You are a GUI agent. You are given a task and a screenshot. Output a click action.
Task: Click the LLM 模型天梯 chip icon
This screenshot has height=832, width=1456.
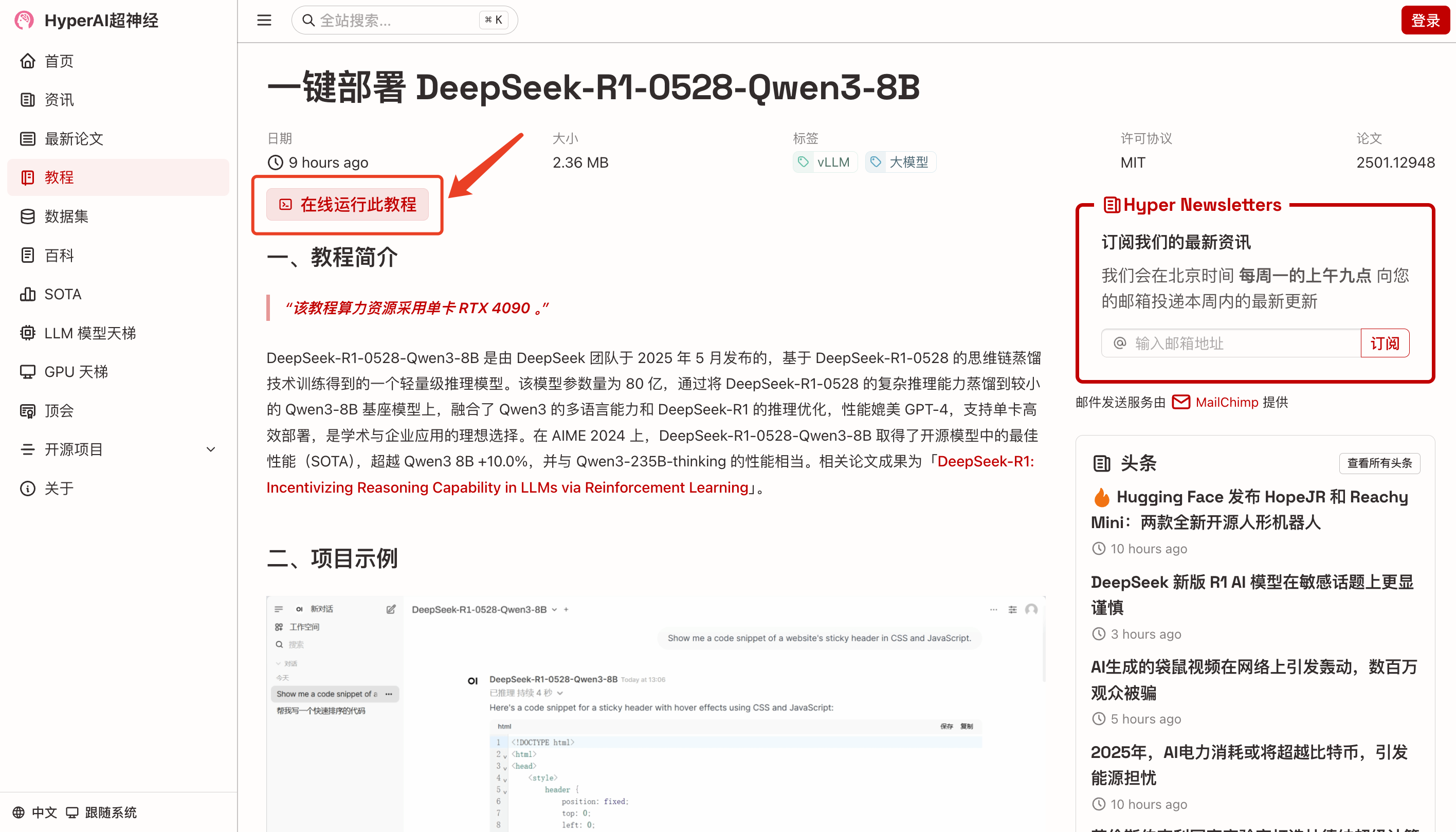tap(27, 333)
